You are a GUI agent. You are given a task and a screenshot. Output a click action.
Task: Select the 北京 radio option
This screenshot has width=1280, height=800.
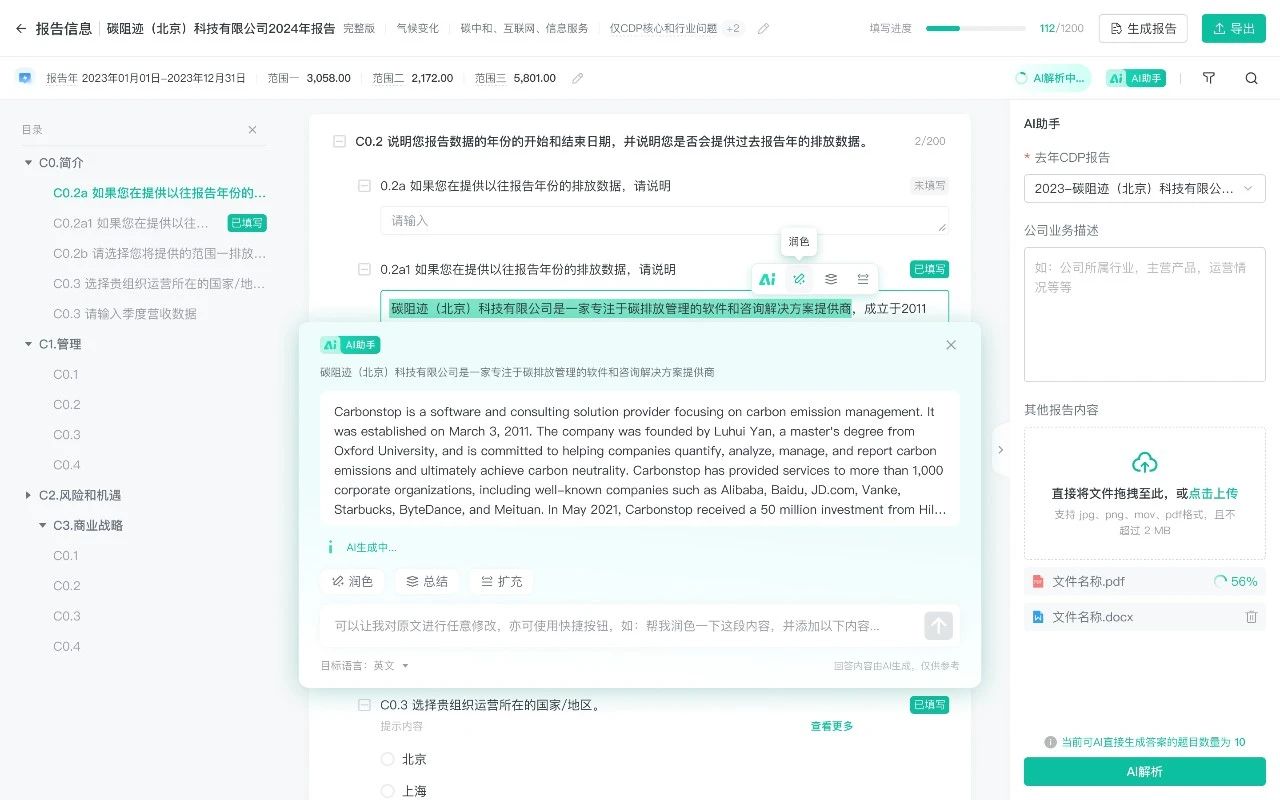[x=388, y=759]
